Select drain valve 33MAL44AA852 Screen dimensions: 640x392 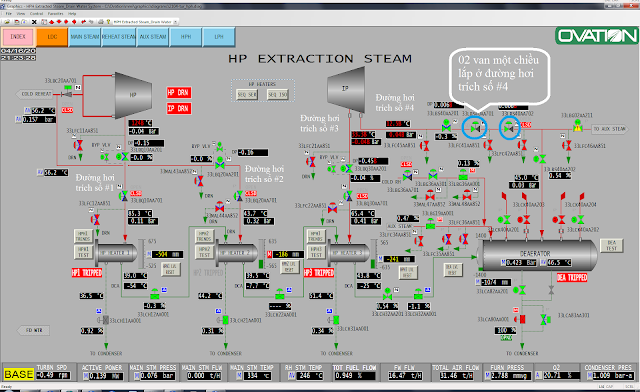pyautogui.click(x=220, y=207)
